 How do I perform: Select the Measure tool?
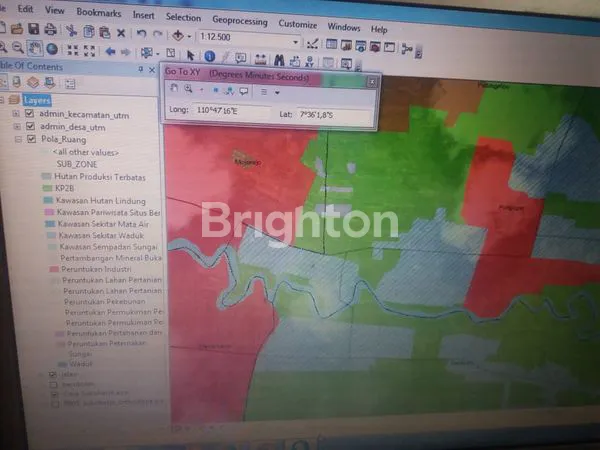tap(260, 59)
